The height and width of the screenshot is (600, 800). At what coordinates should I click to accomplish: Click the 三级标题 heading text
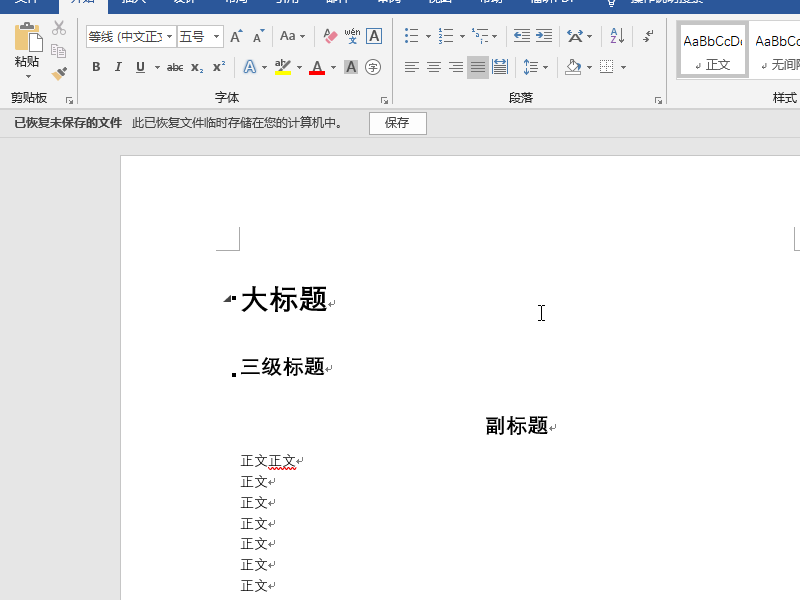click(283, 366)
